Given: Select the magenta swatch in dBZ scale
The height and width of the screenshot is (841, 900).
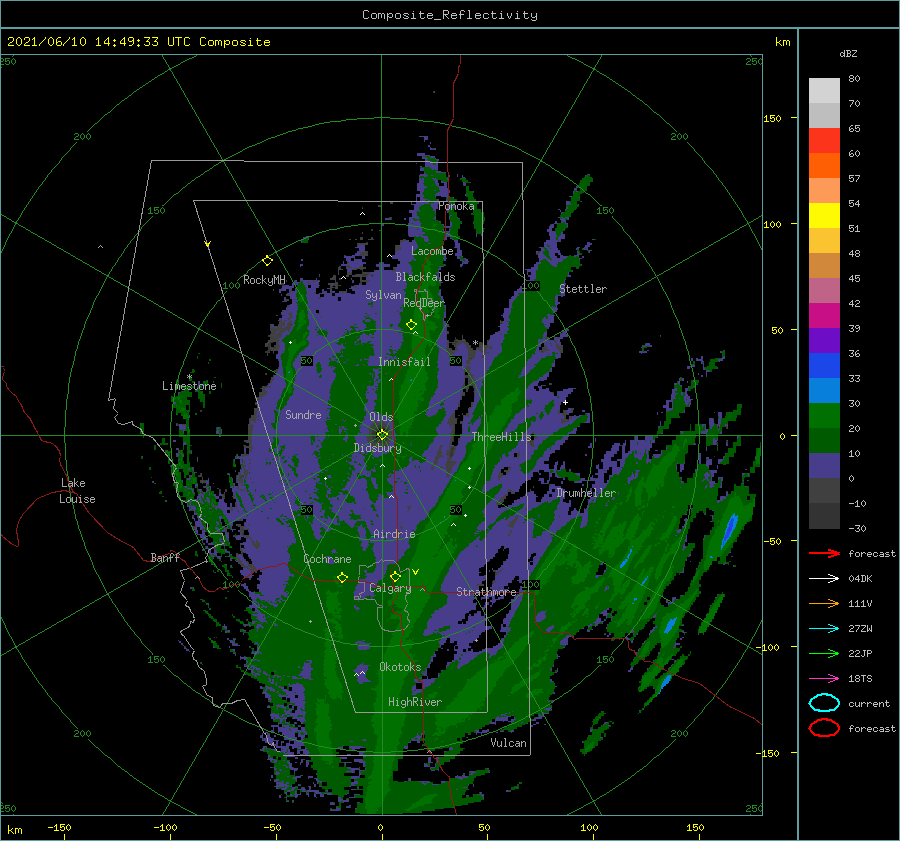Looking at the screenshot, I should (x=824, y=316).
